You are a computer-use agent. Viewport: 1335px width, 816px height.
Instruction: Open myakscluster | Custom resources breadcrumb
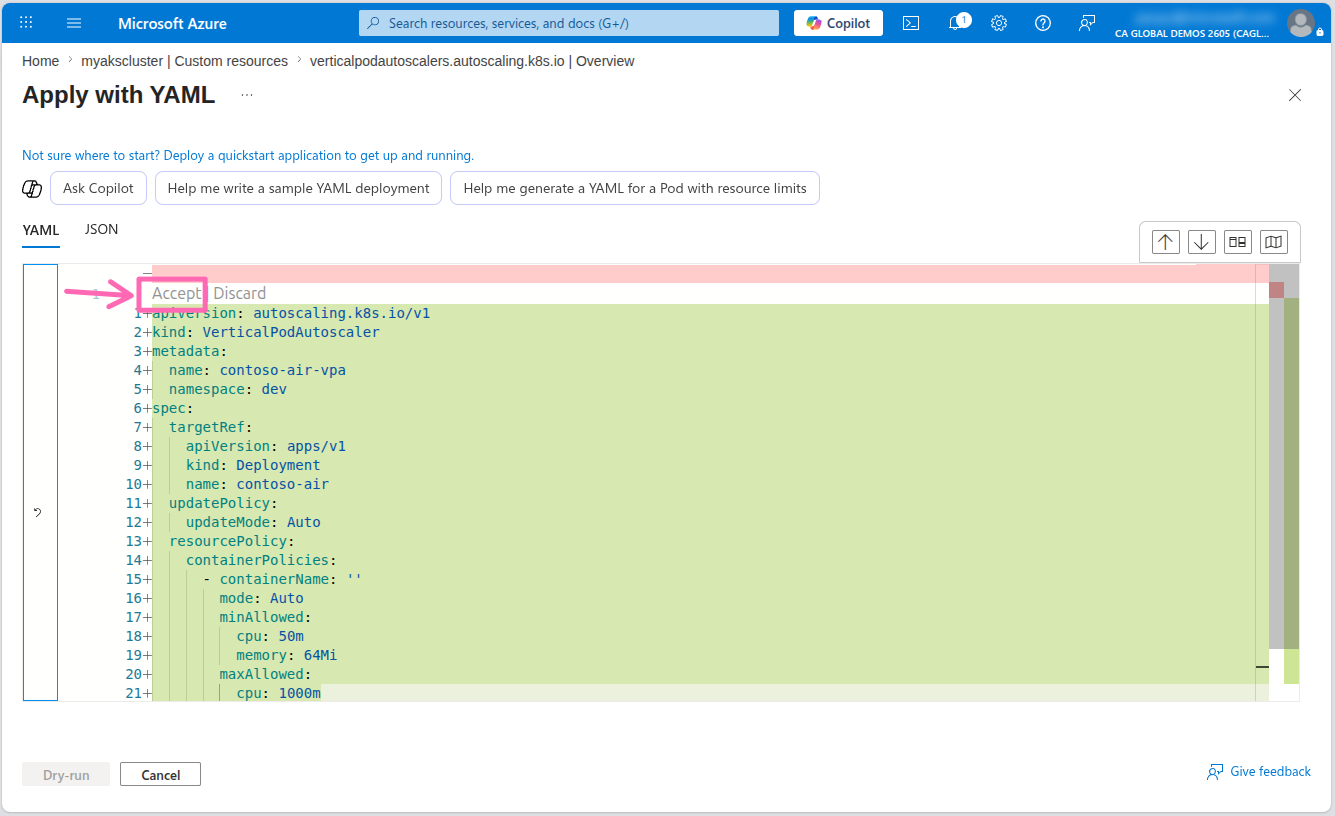click(184, 61)
